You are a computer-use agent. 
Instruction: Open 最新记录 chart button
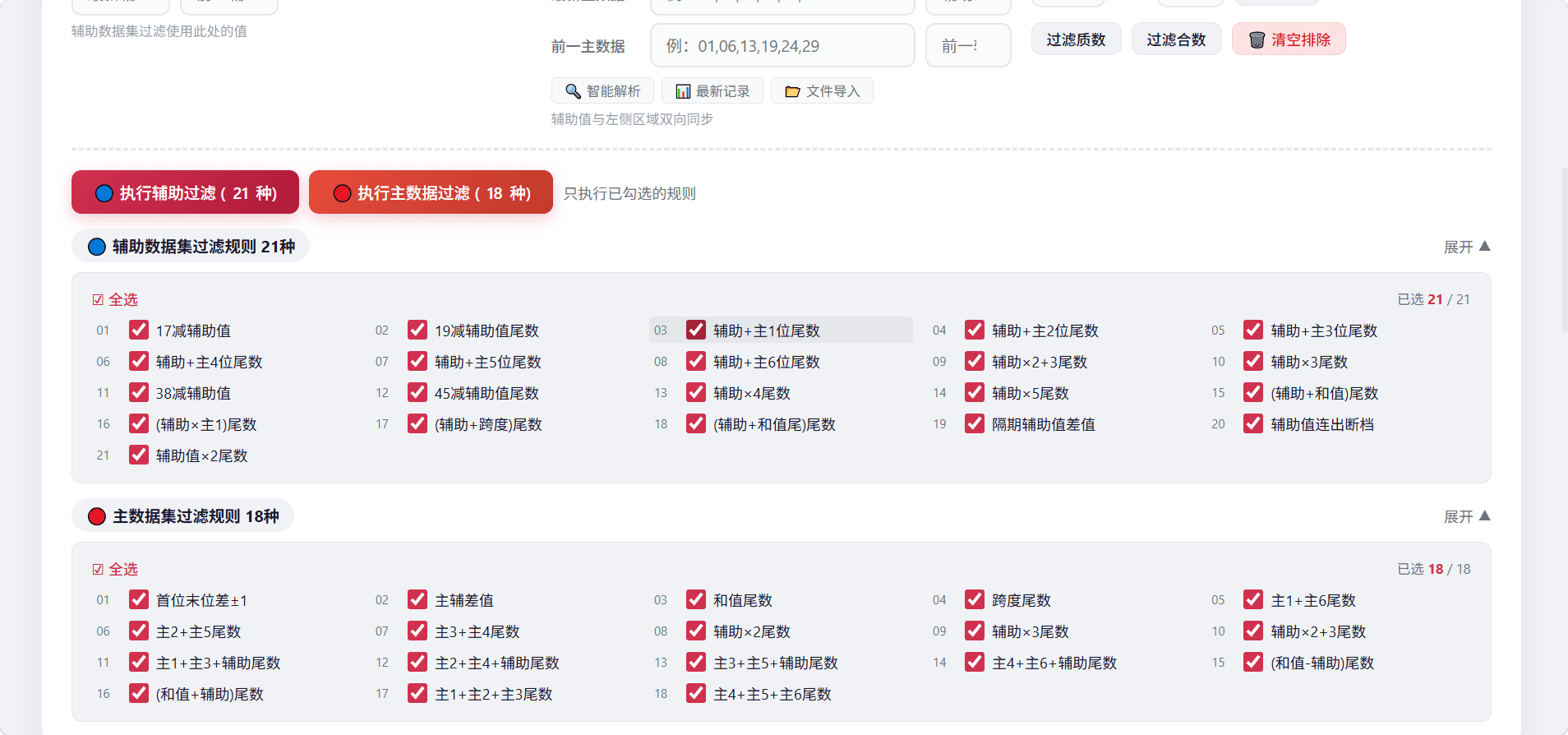point(713,90)
